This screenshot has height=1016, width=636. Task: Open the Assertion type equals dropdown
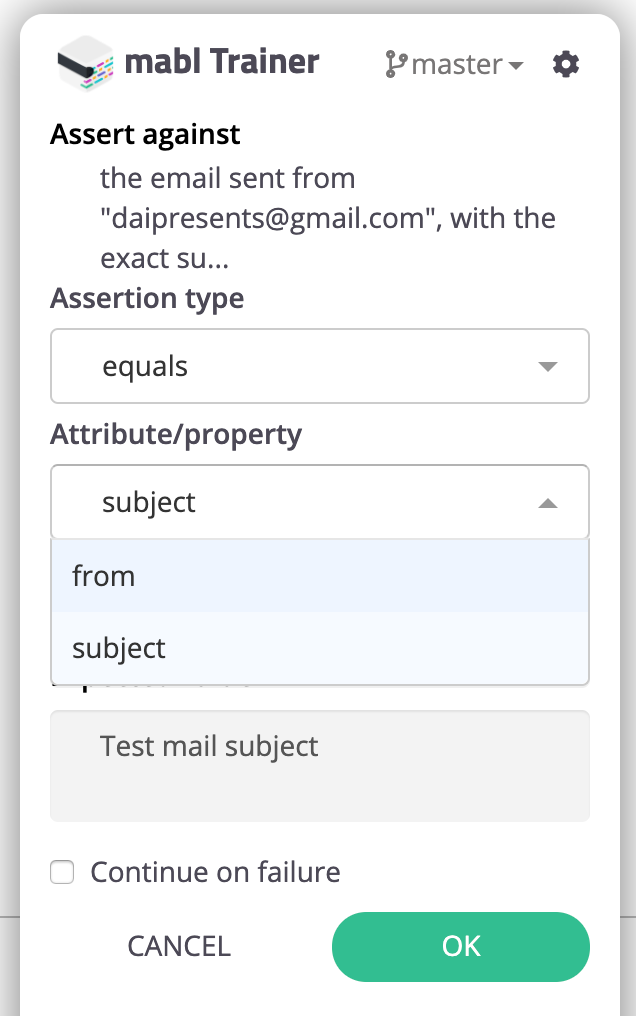coord(320,366)
